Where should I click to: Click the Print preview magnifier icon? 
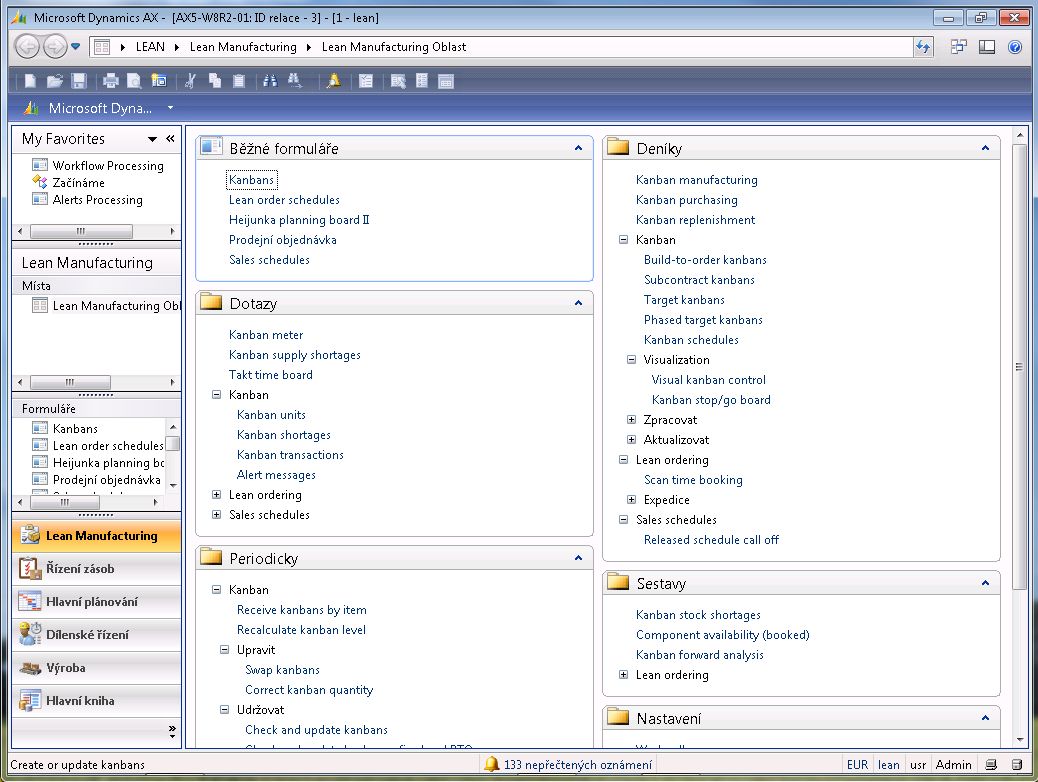pyautogui.click(x=134, y=81)
